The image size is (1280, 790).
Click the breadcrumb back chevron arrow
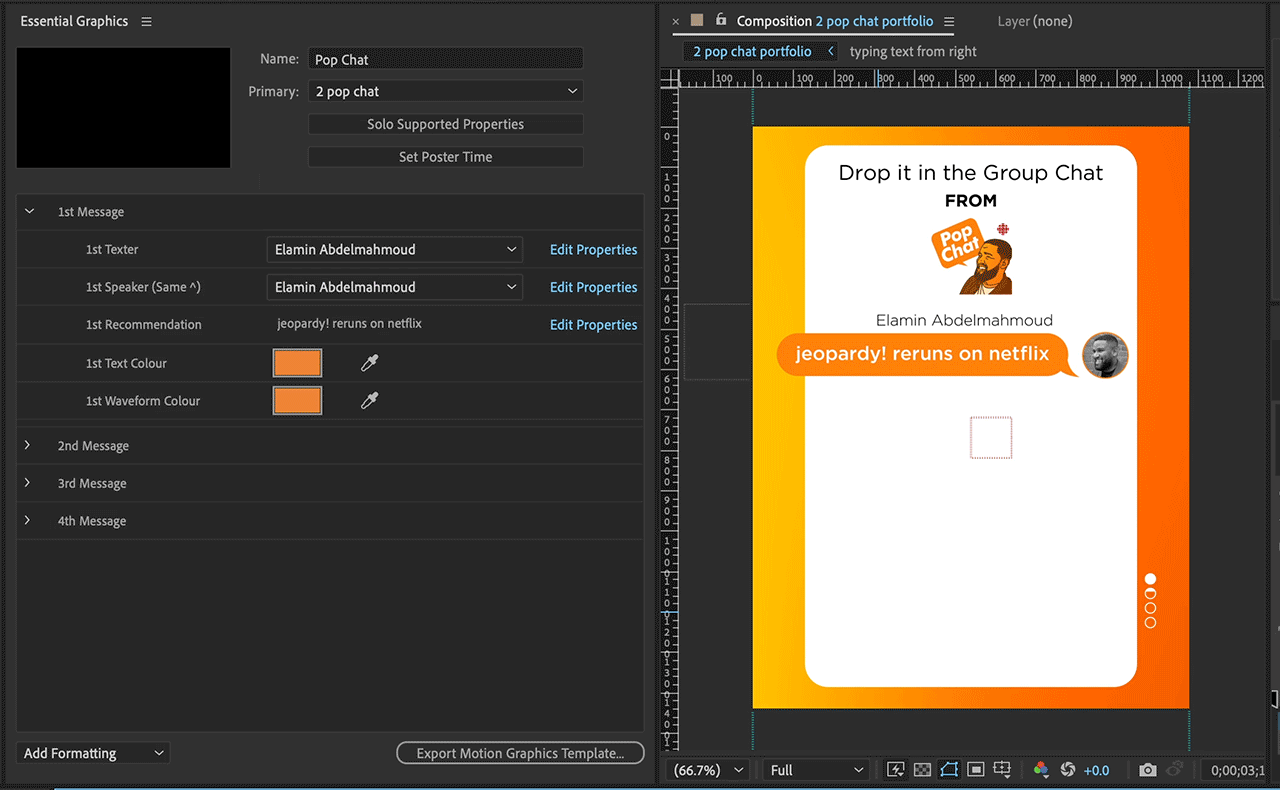coord(830,51)
